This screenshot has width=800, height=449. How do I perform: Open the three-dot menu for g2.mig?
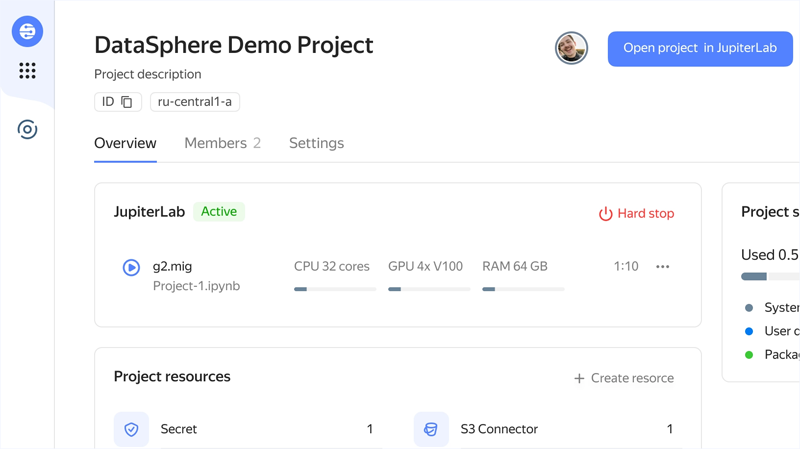662,267
